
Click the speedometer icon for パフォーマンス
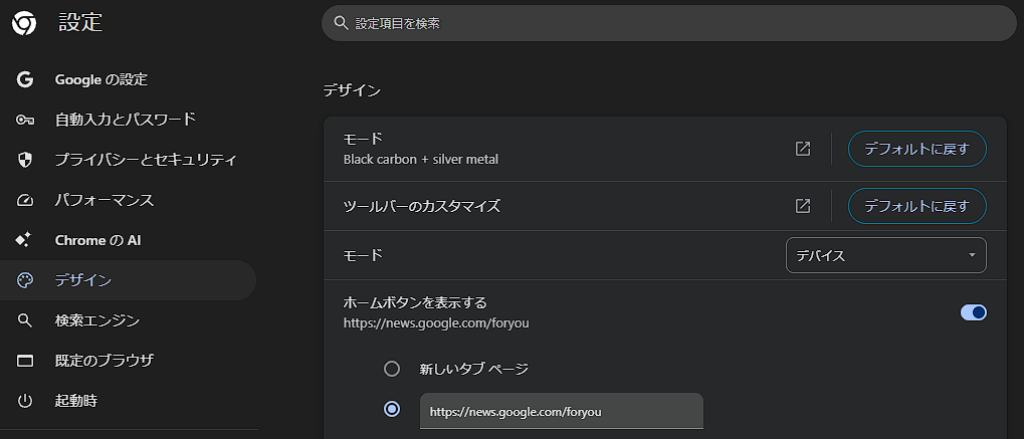[25, 201]
